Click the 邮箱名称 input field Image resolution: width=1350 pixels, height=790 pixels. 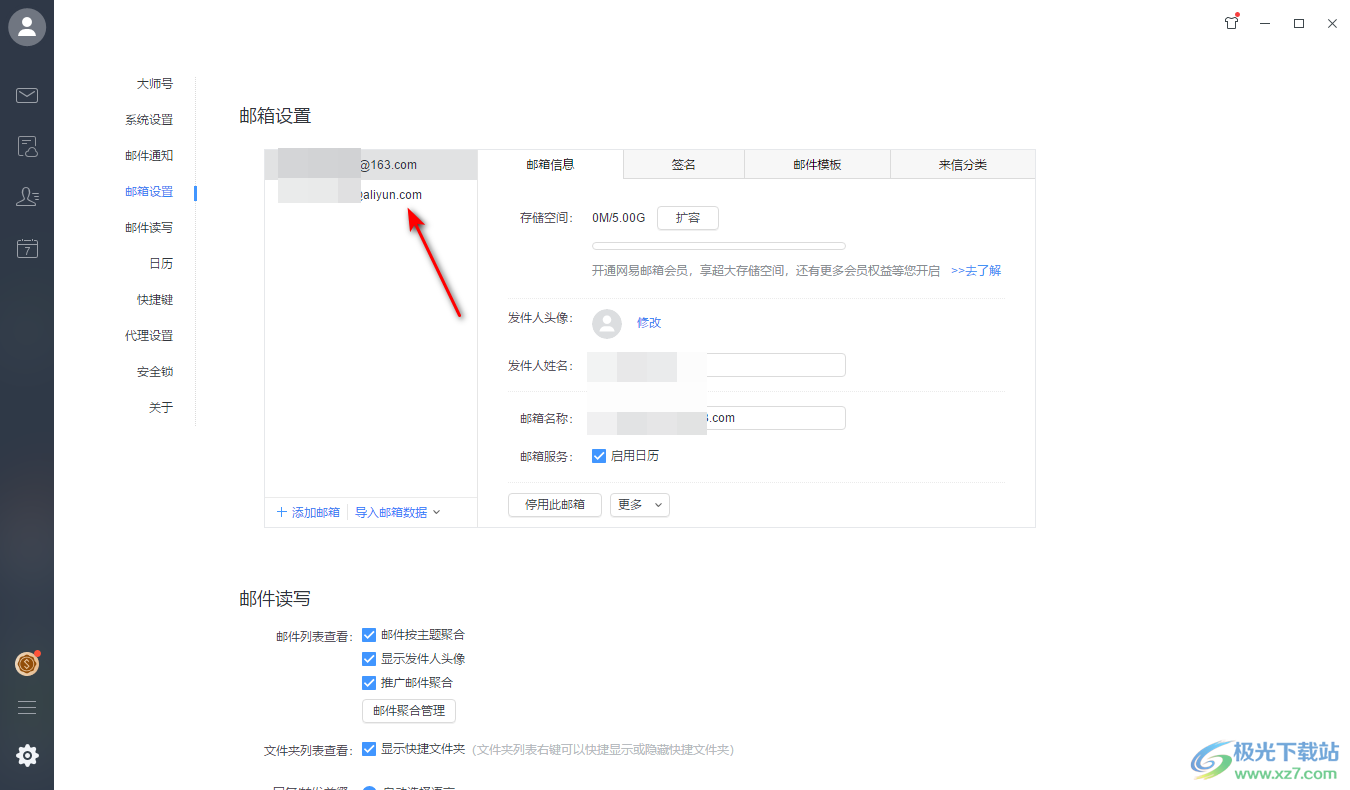tap(718, 418)
